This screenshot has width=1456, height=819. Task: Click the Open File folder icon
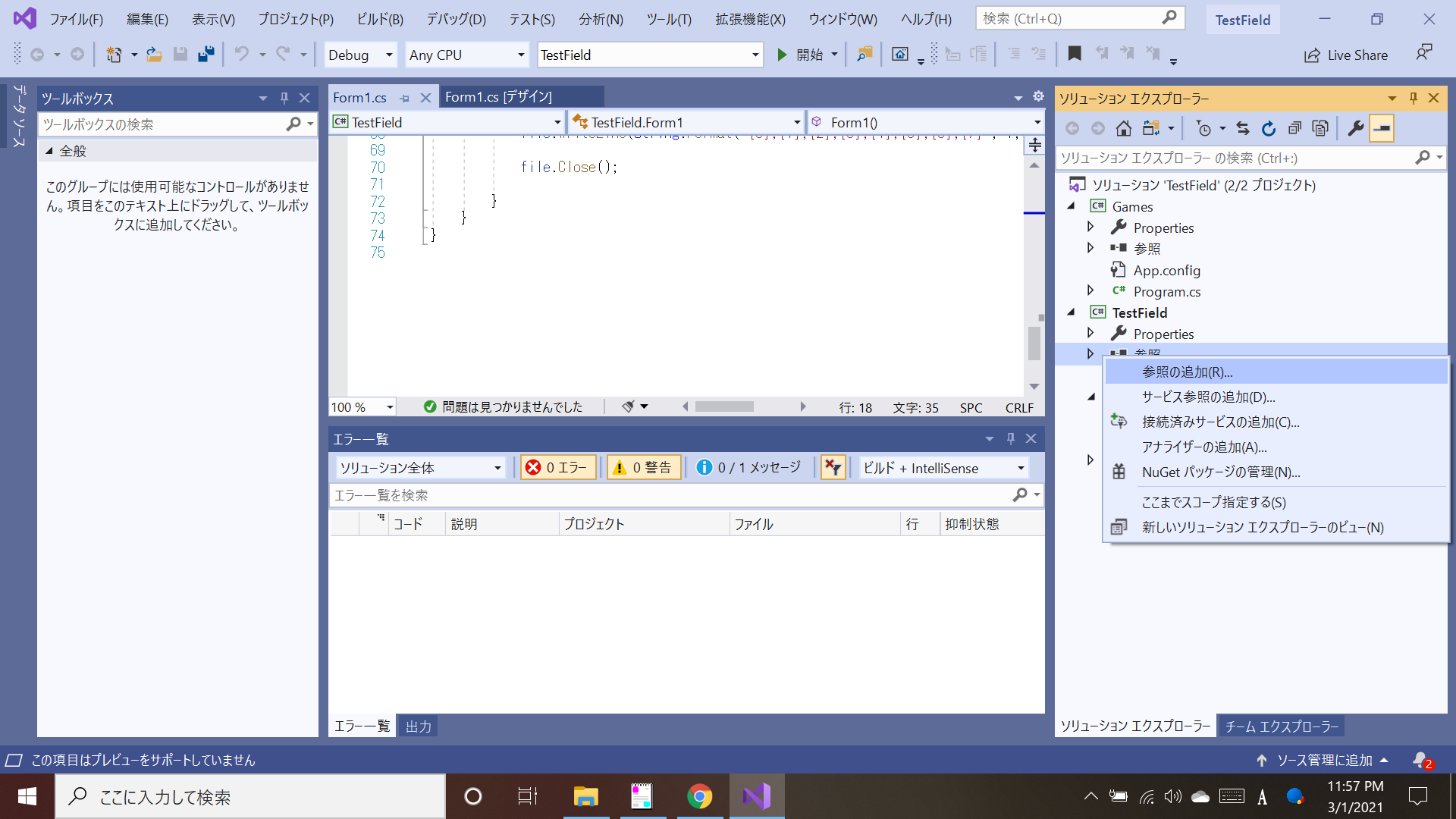154,55
